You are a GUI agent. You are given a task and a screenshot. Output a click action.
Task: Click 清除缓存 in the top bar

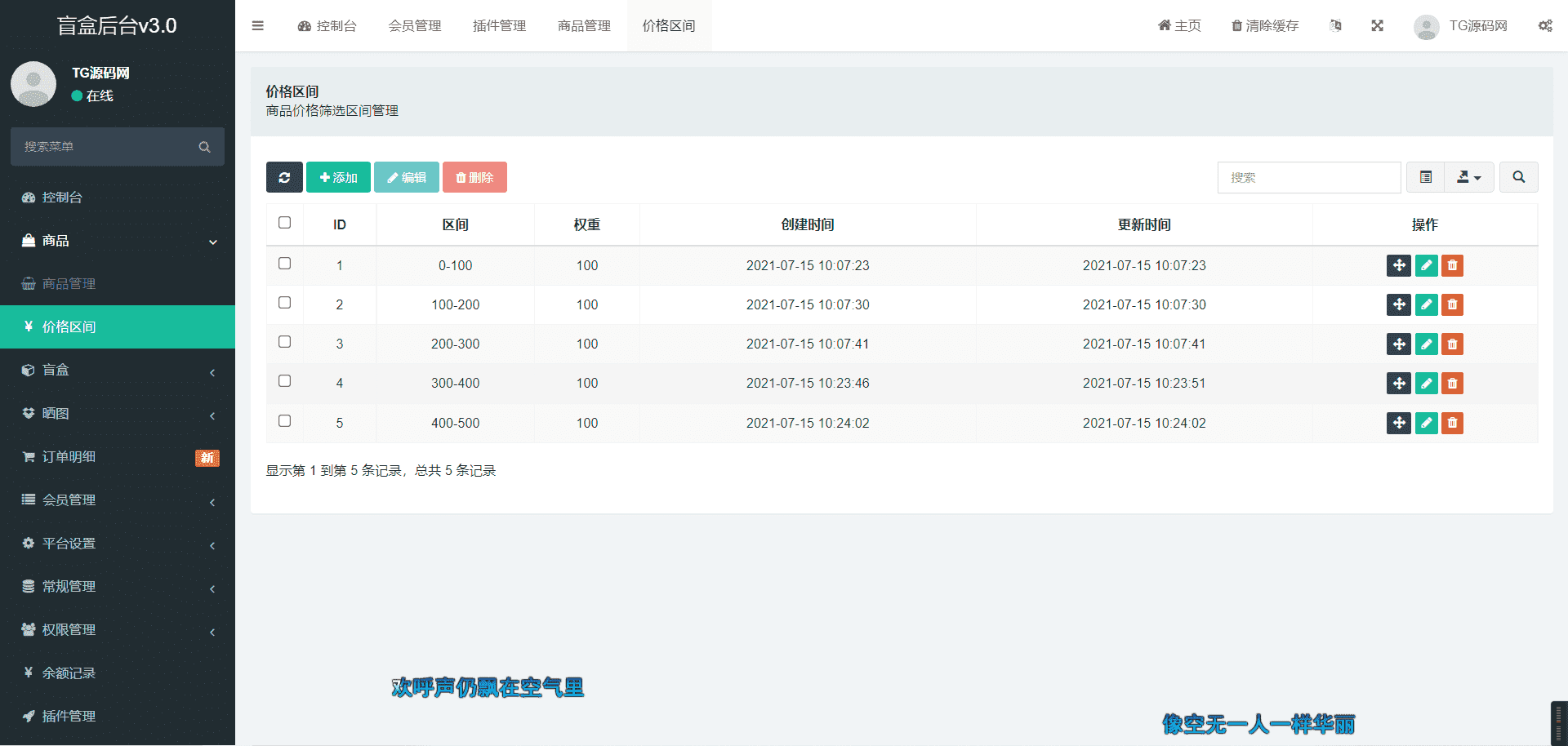coord(1265,26)
